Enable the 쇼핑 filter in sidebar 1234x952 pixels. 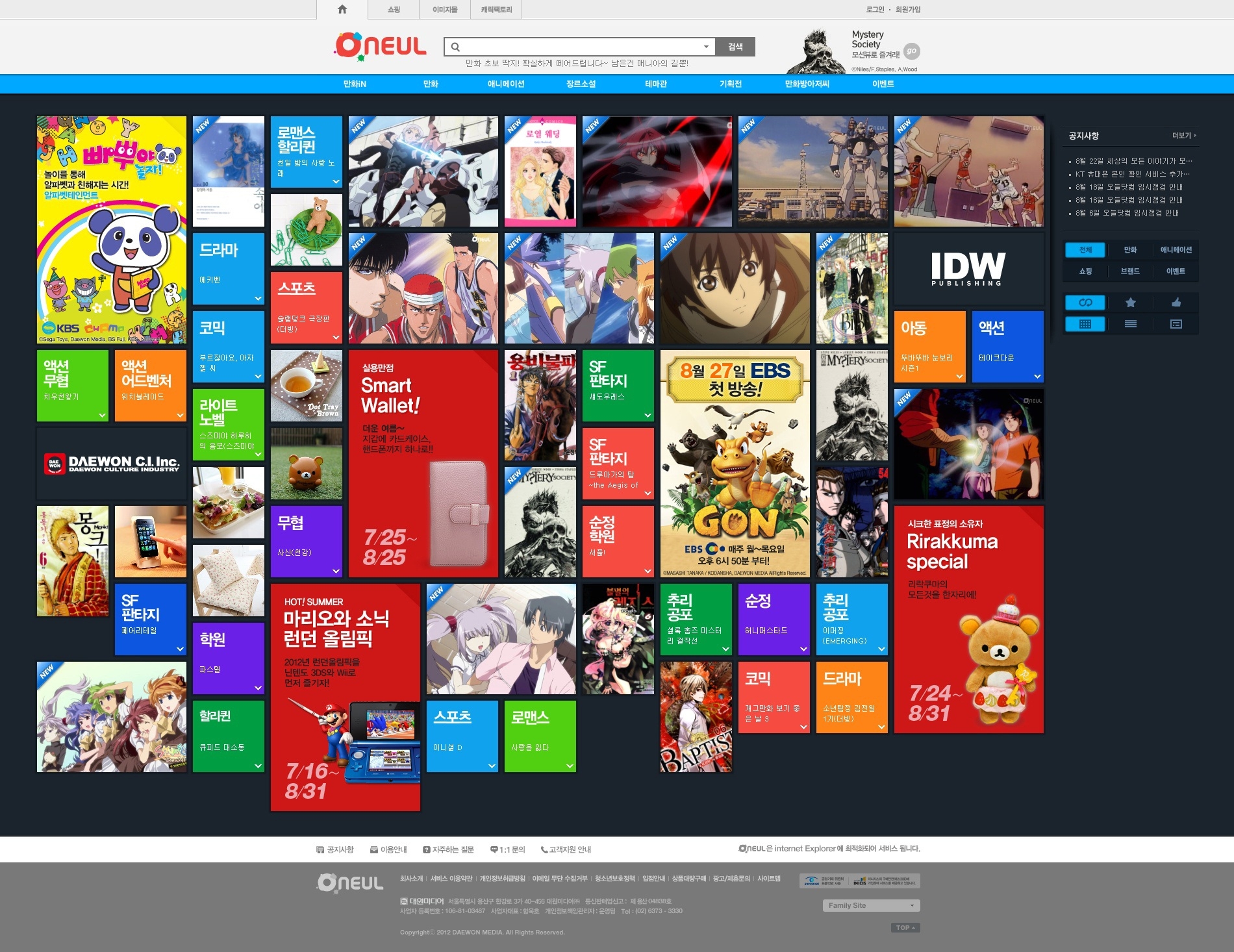tap(1085, 271)
